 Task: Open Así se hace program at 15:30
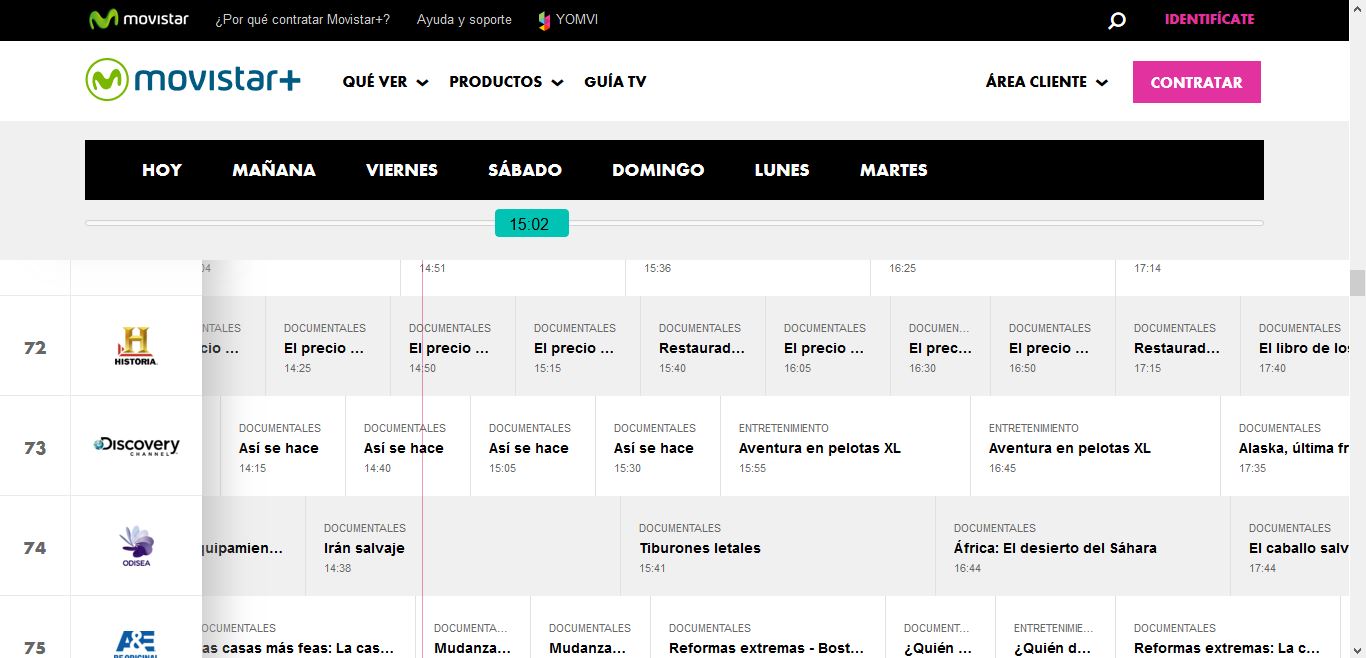[x=658, y=446]
